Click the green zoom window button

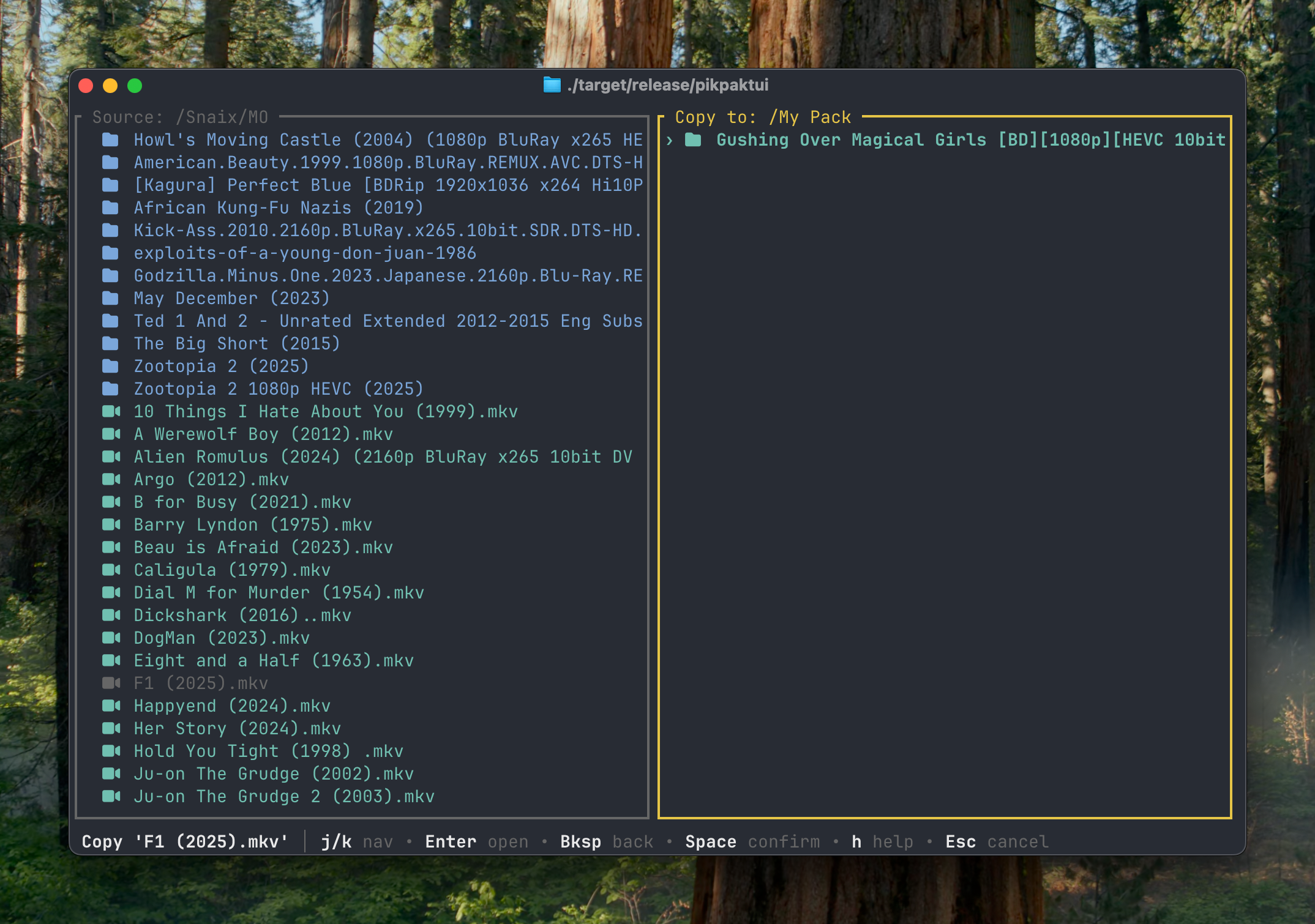point(135,86)
